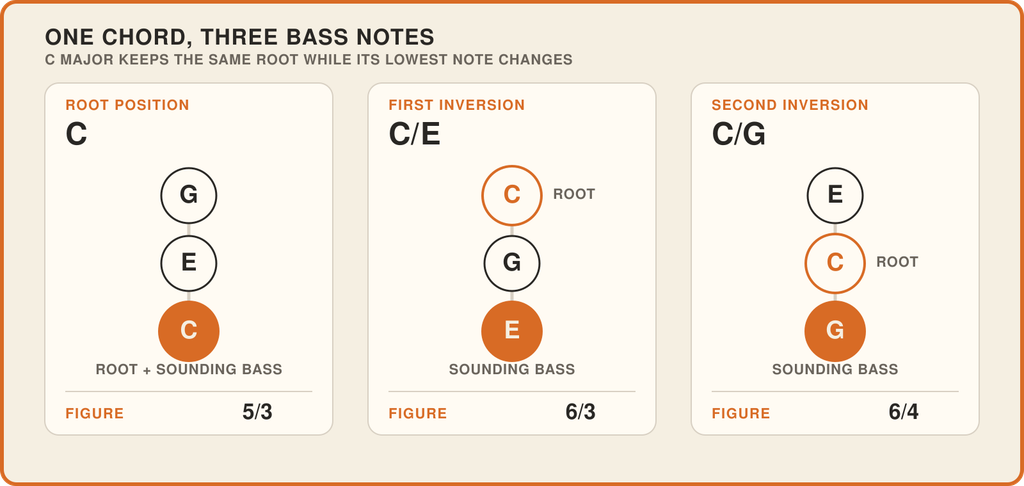Click the C/G chord symbol heading
Image resolution: width=1024 pixels, height=486 pixels.
click(x=739, y=135)
